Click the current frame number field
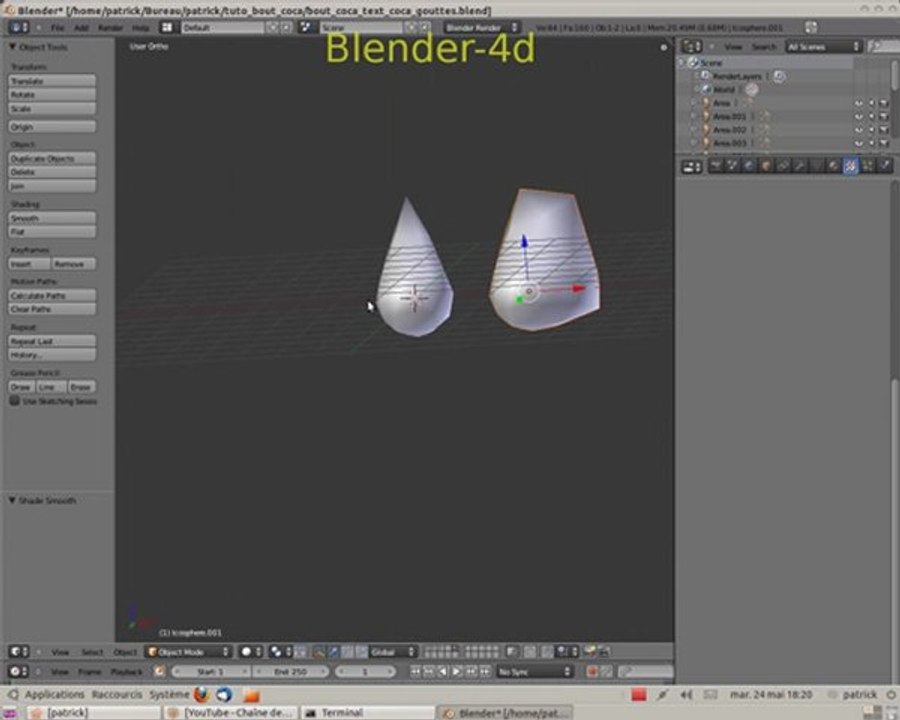 (365, 671)
